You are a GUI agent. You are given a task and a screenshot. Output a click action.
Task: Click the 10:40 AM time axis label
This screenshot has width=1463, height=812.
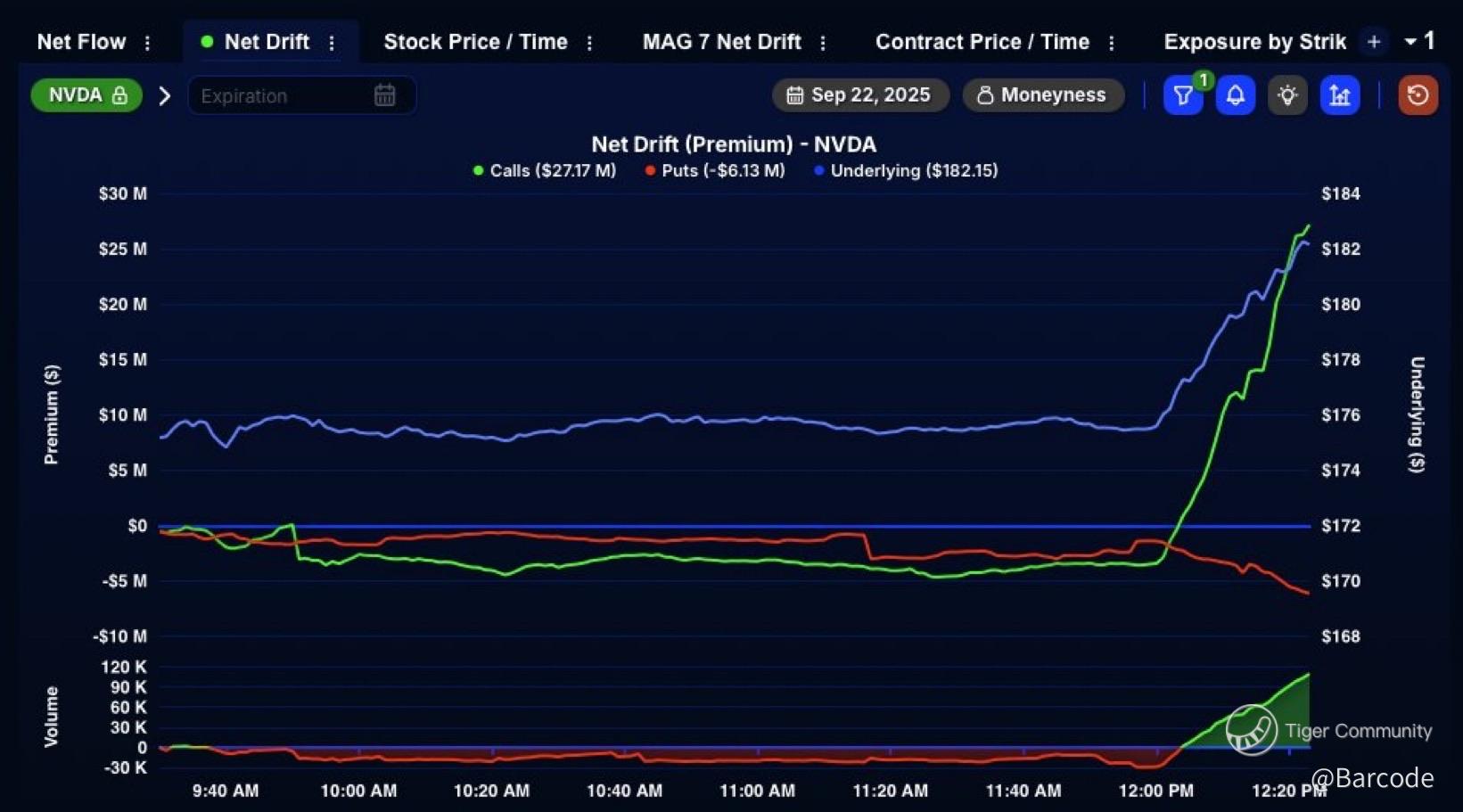tap(624, 791)
